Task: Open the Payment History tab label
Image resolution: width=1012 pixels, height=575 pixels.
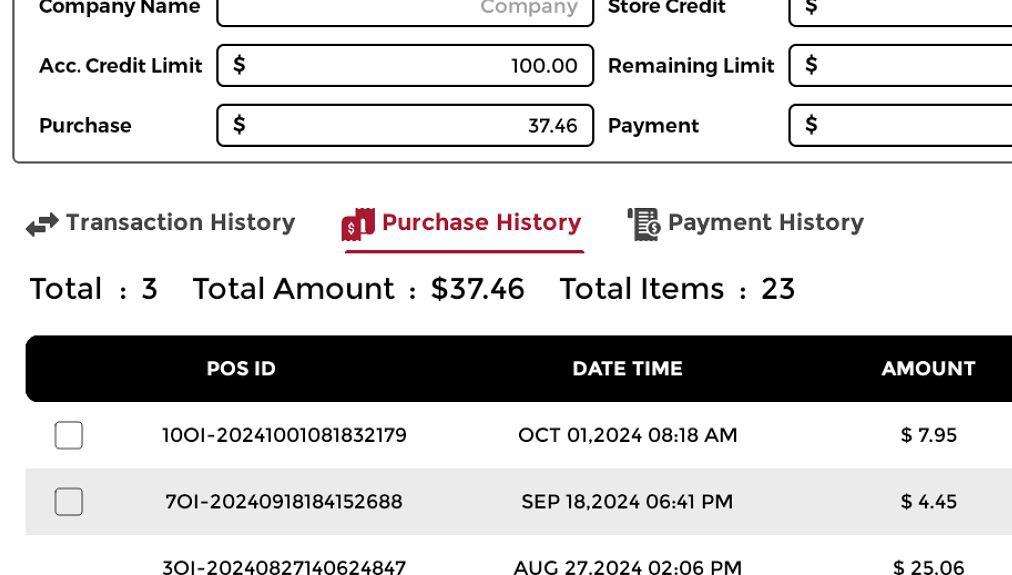Action: point(765,222)
